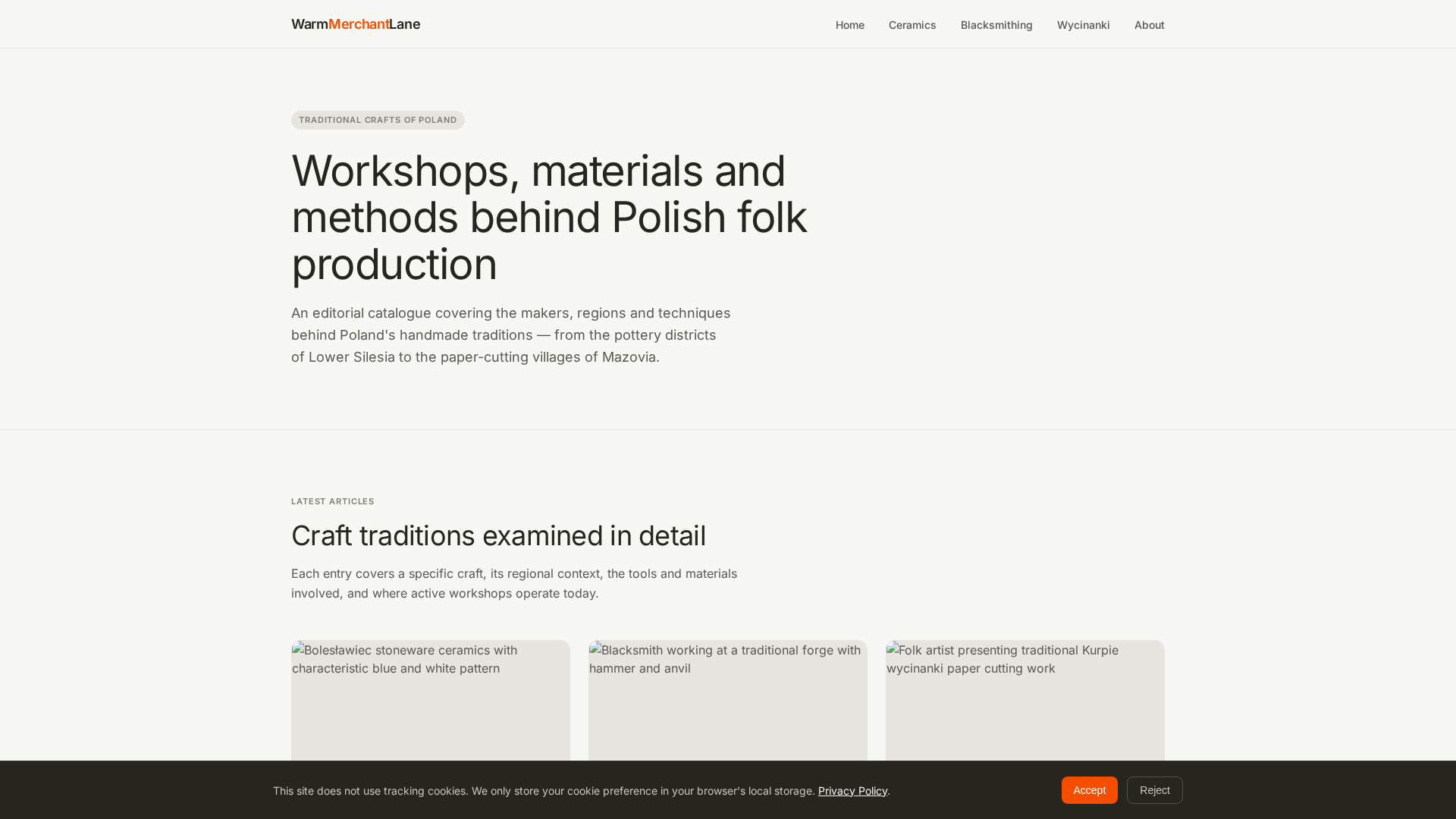The image size is (1456, 819).
Task: Click the Kurpie wycinanki article image
Action: click(x=1025, y=701)
